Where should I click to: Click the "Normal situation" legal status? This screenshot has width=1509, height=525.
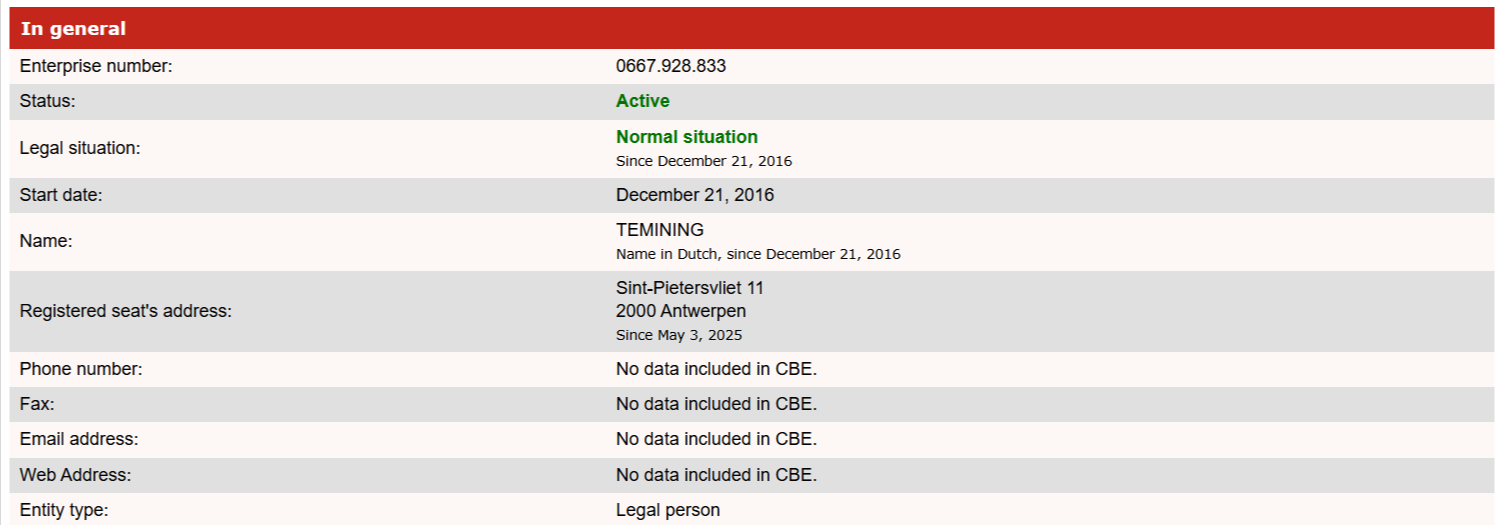pyautogui.click(x=687, y=137)
